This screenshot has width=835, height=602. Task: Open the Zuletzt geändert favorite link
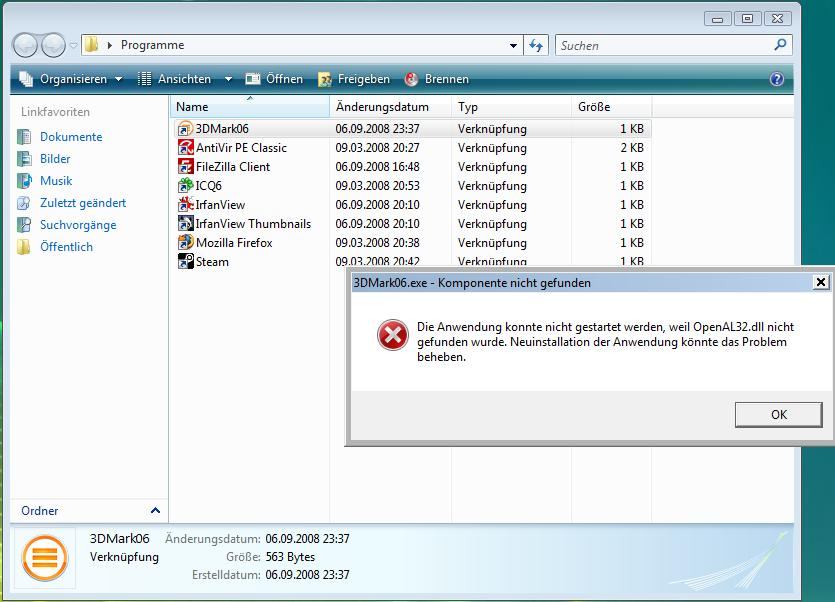point(83,203)
